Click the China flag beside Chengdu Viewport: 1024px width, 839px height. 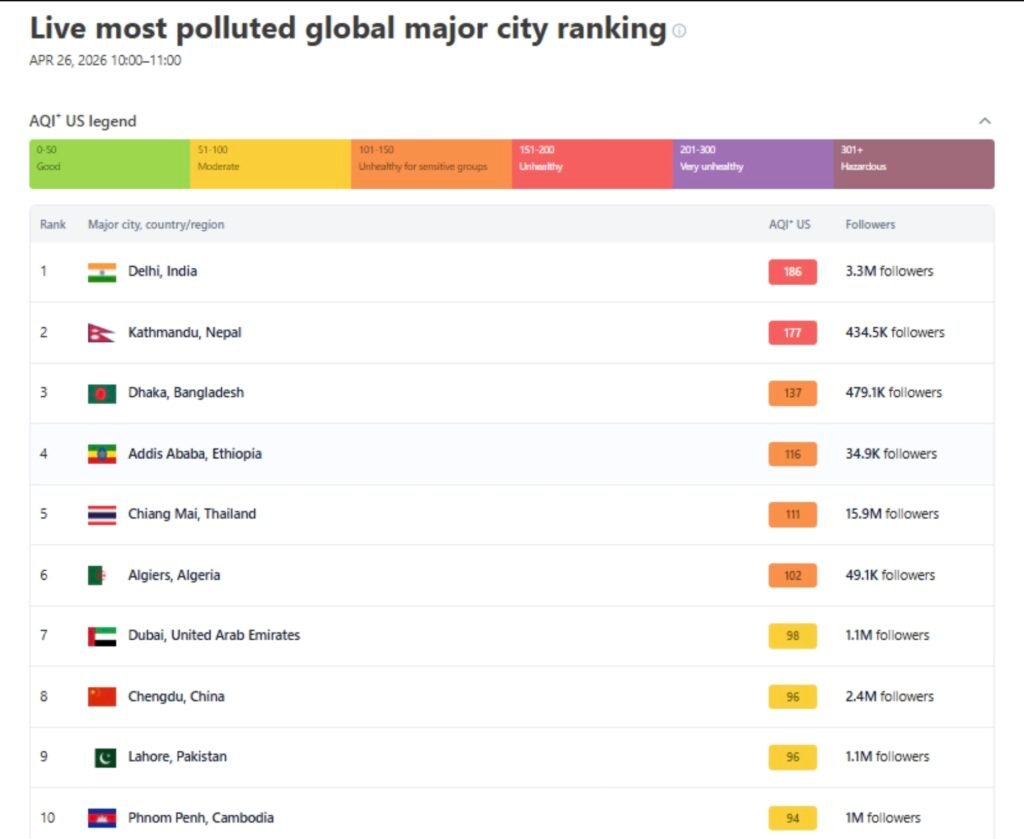(101, 696)
